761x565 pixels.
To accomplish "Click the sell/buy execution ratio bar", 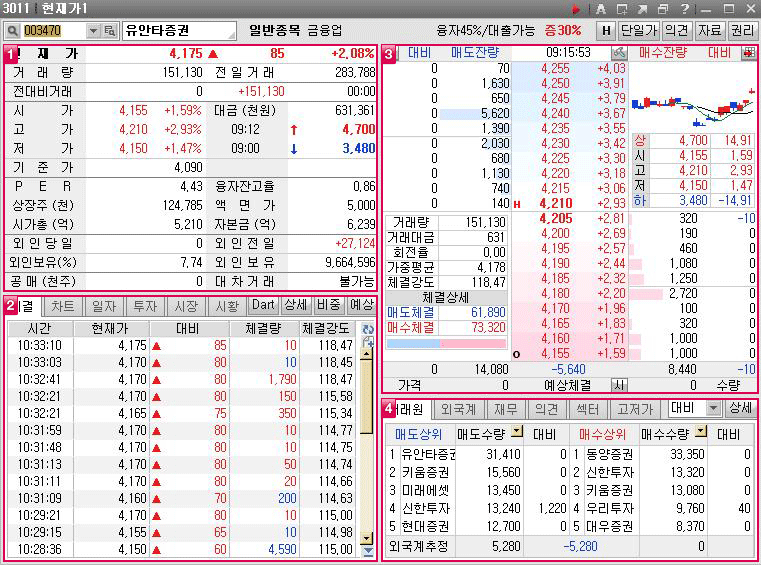I will (446, 344).
